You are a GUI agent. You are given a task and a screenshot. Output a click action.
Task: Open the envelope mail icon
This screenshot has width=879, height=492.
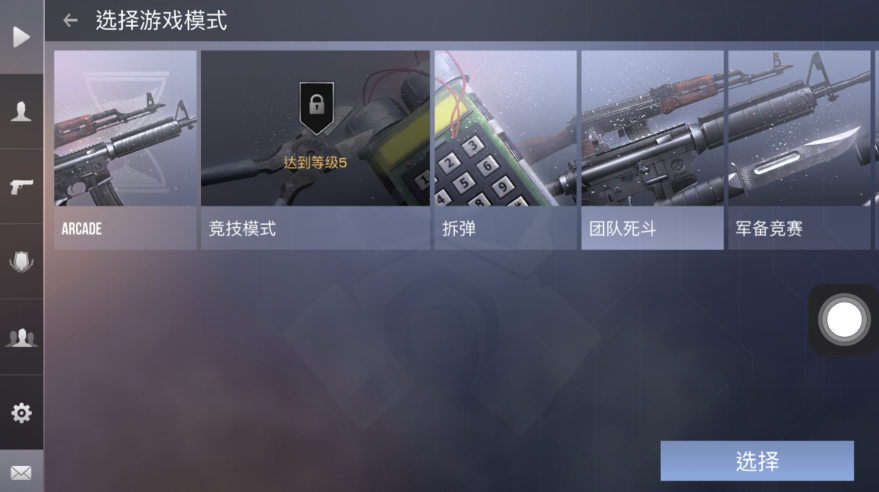click(21, 473)
